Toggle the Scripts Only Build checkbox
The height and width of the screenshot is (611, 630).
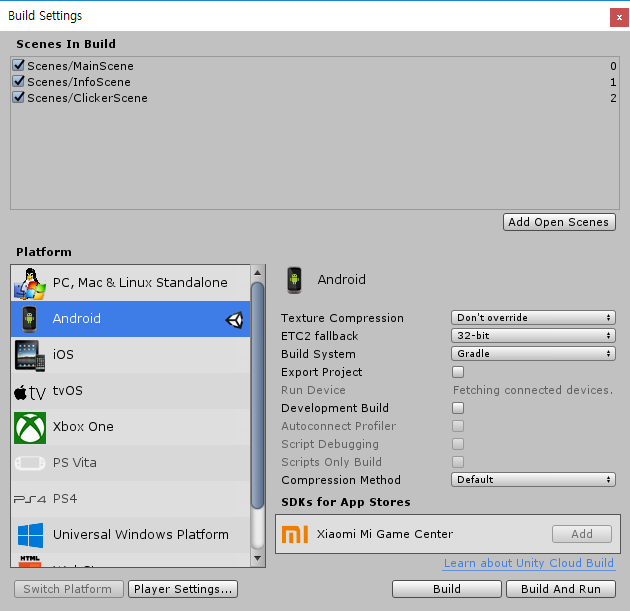[x=458, y=462]
